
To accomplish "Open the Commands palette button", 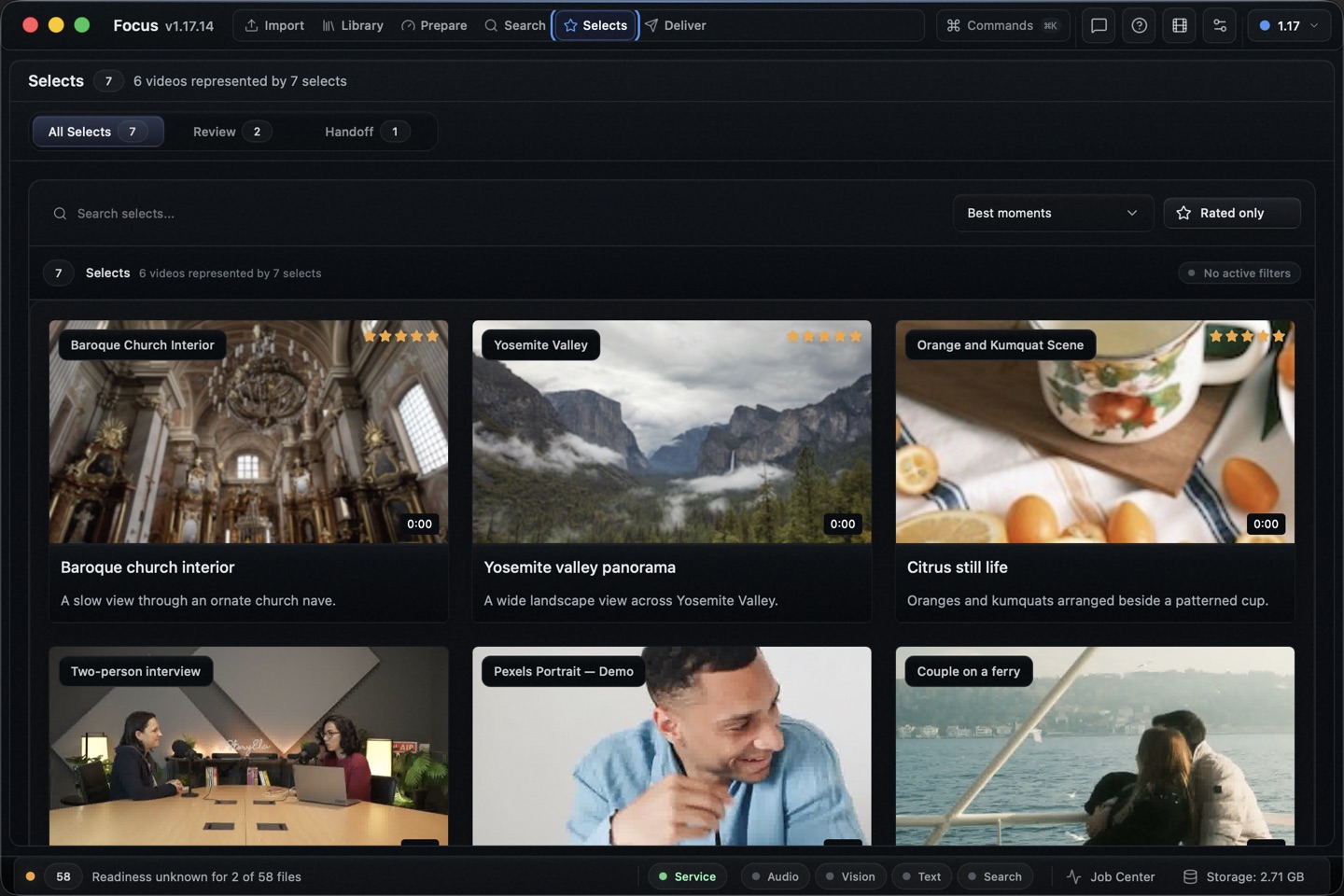I will coord(1002,25).
